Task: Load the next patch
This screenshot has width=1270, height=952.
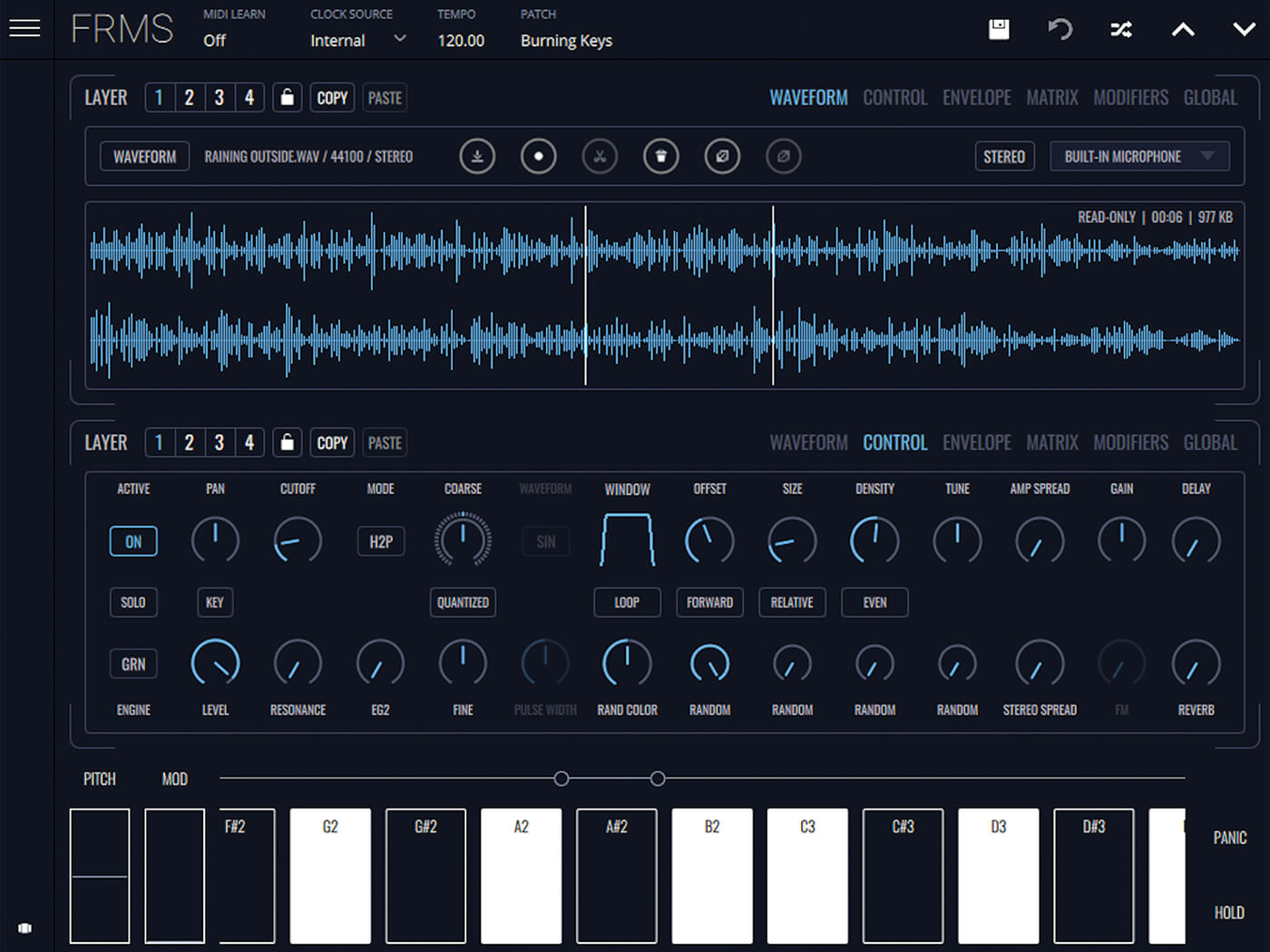Action: (1243, 30)
